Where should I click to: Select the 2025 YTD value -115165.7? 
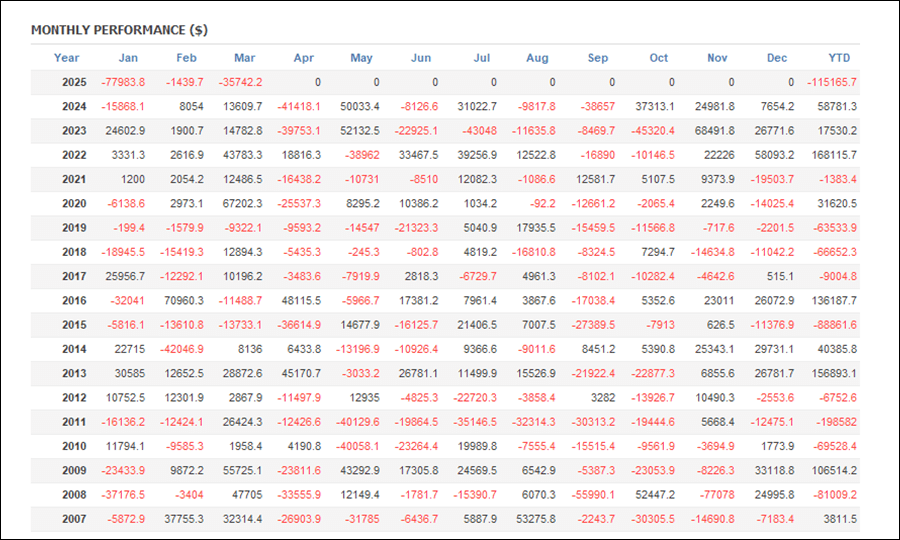(832, 82)
